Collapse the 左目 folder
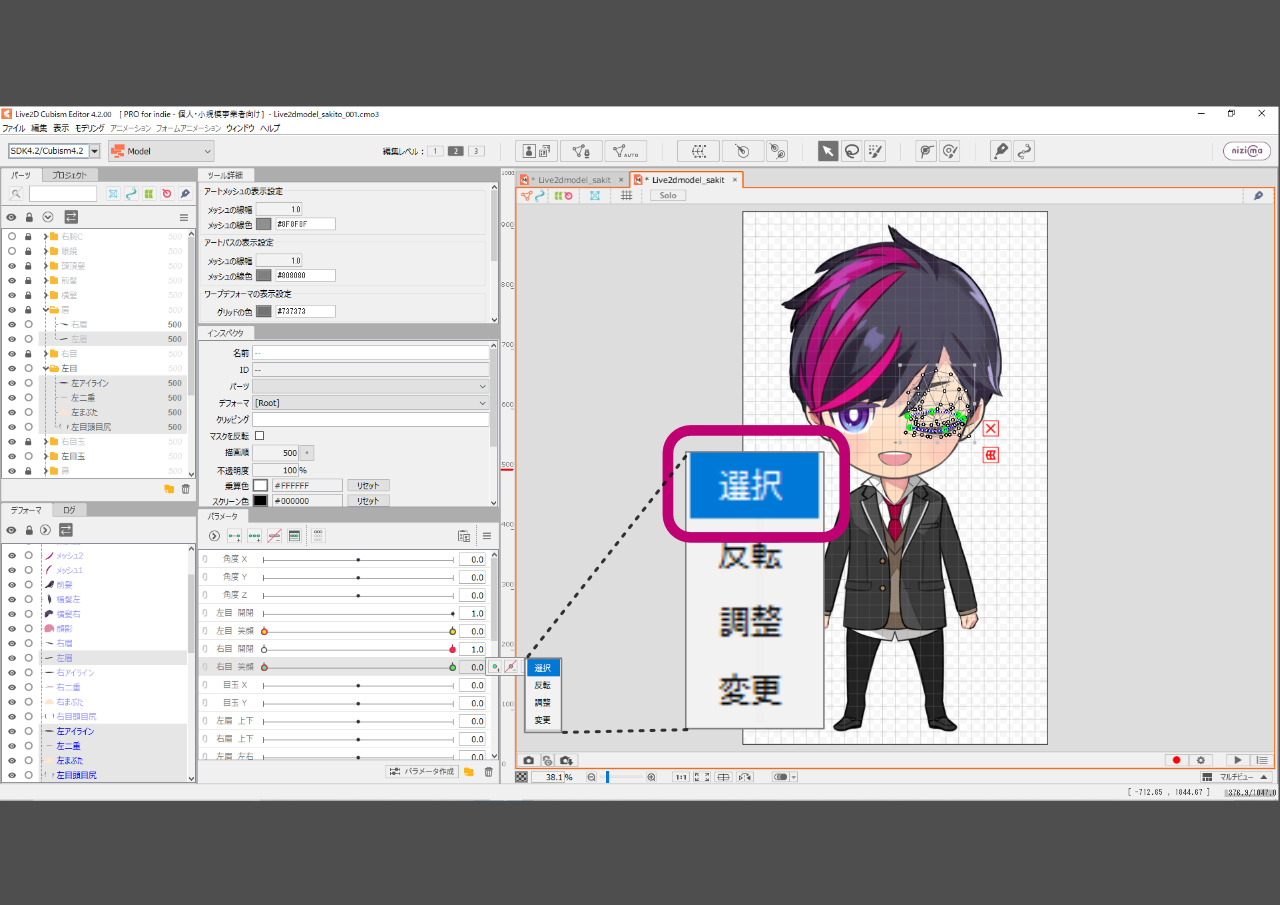The width and height of the screenshot is (1280, 905). tap(45, 368)
